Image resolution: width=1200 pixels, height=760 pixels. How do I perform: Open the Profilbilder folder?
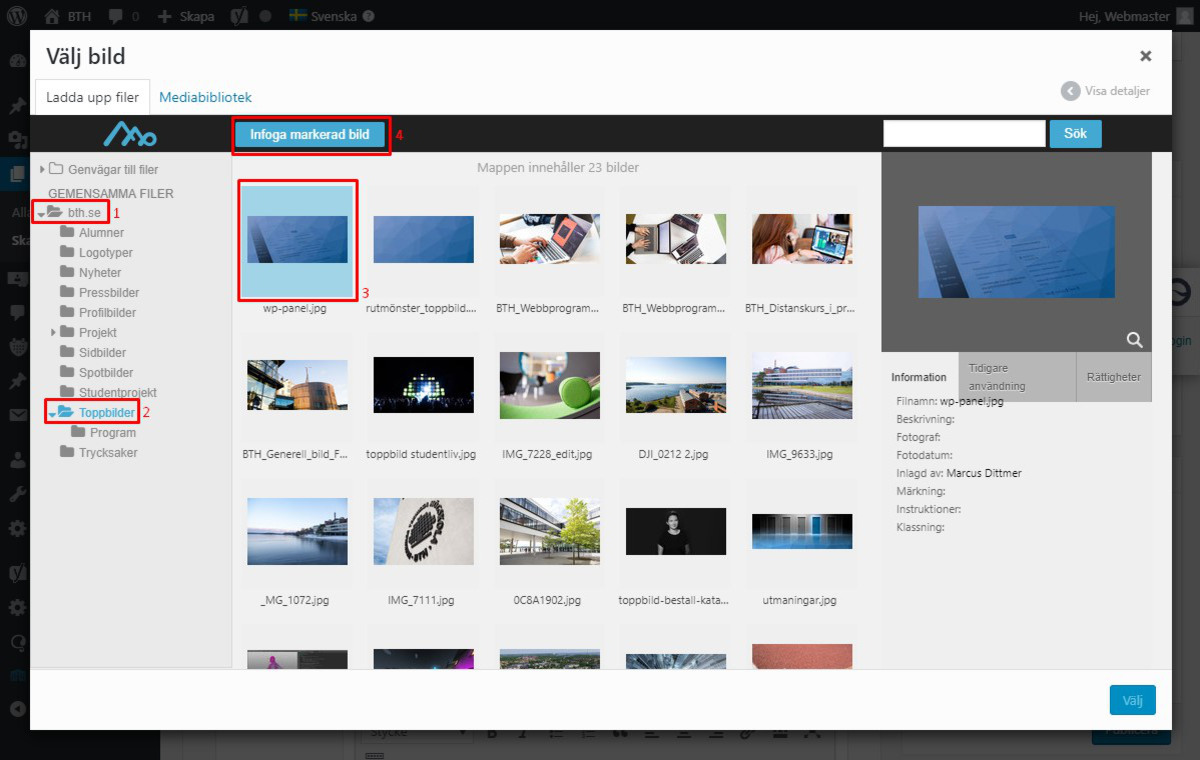tap(108, 312)
